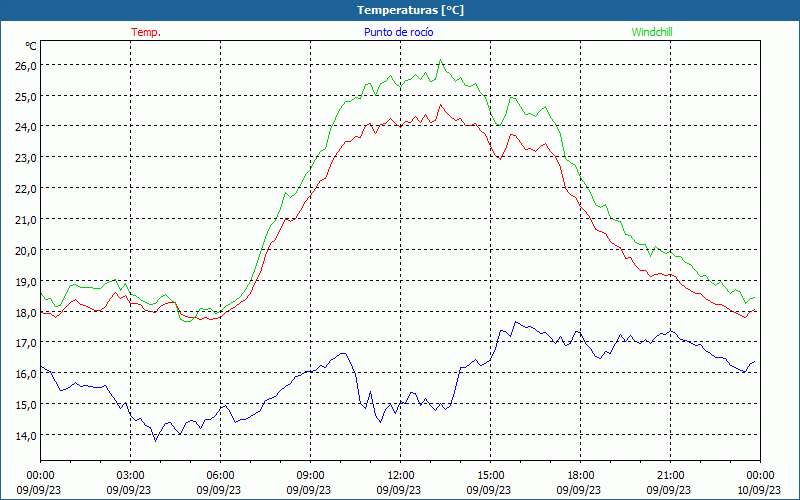Click the 09:00 time axis label
The image size is (800, 500).
point(310,476)
